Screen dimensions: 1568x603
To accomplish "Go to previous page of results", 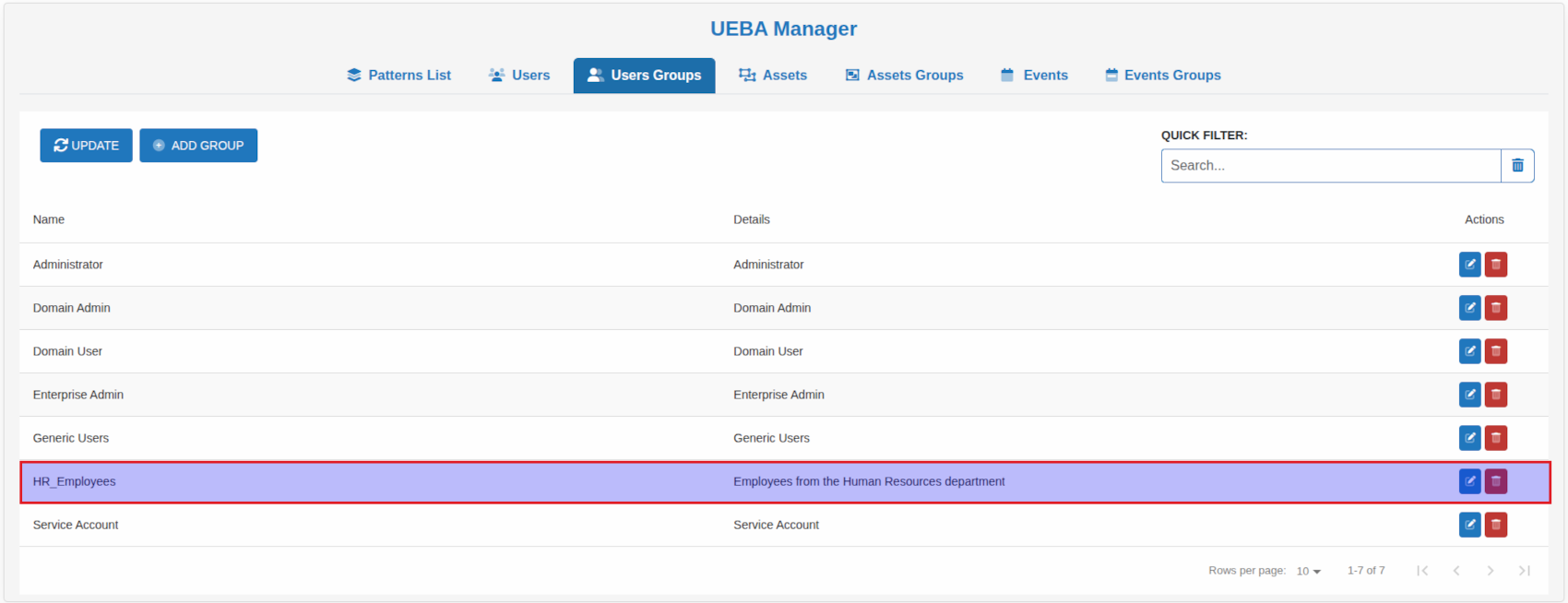I will click(x=1456, y=571).
